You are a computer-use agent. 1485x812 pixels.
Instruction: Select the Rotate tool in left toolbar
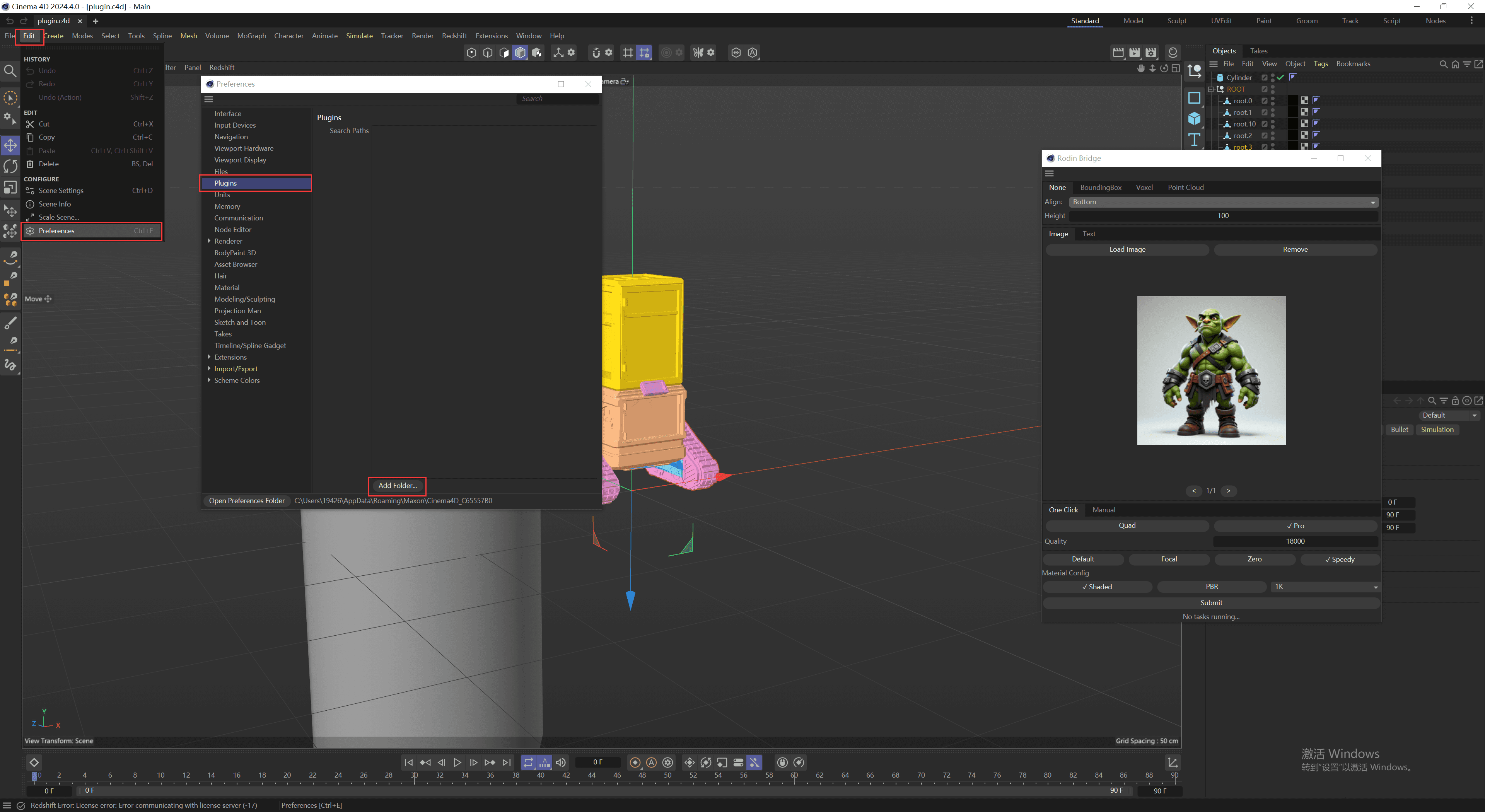tap(10, 167)
